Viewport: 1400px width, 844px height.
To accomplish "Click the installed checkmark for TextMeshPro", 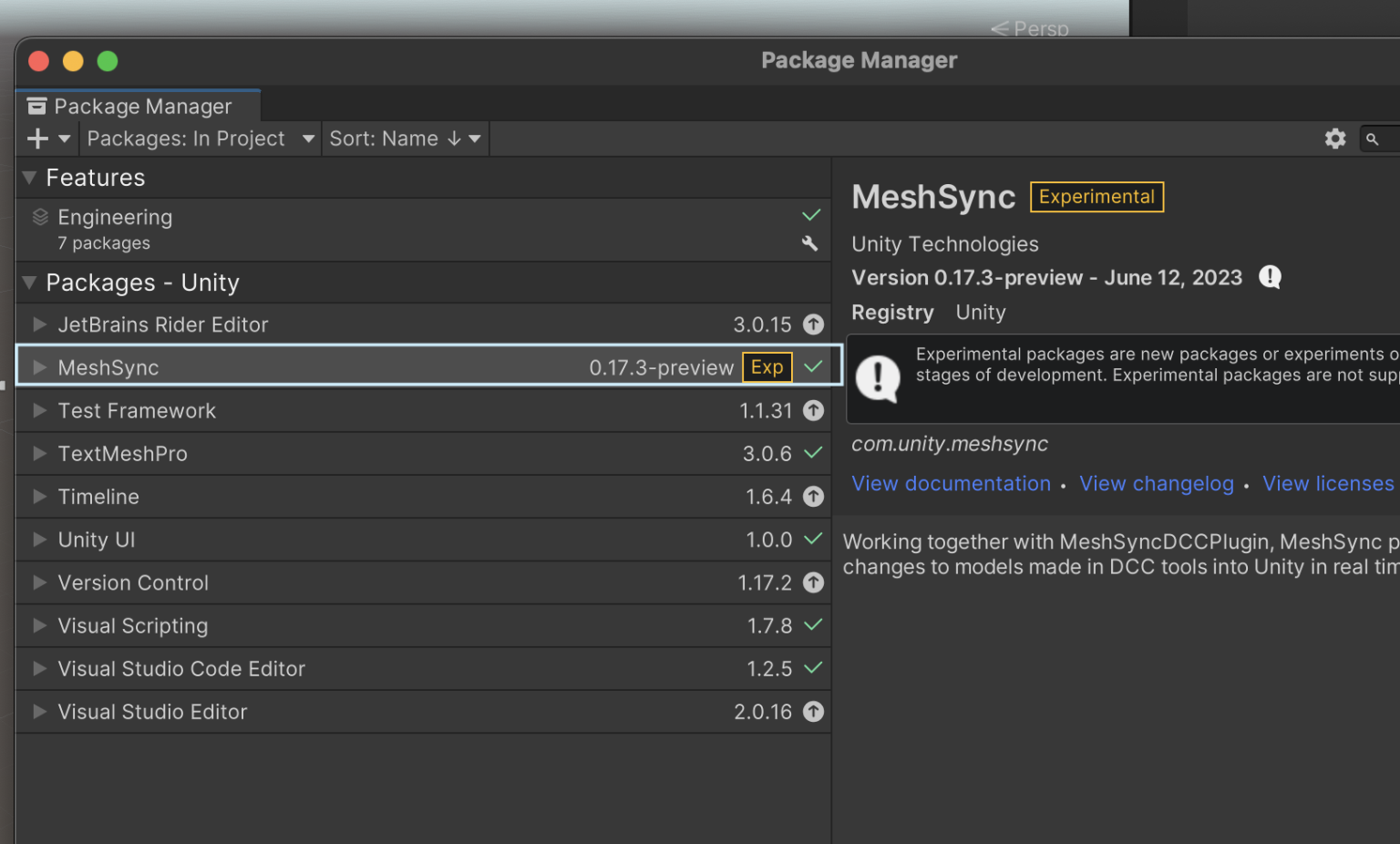I will (x=813, y=453).
